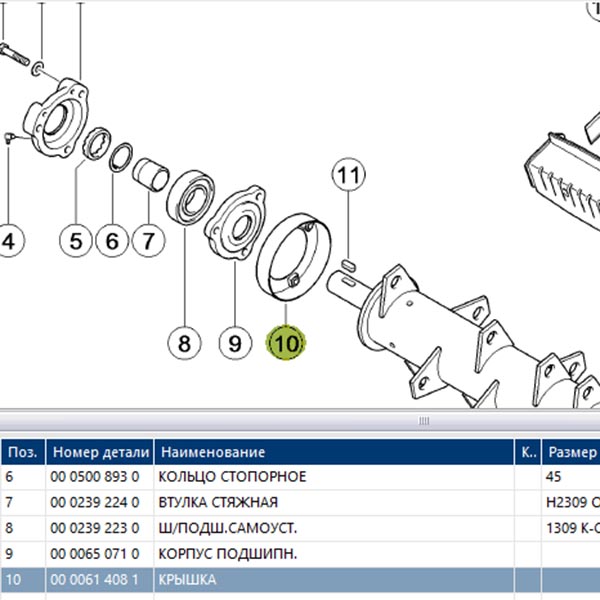Select the КОЛЬЦО СТОПОРНОЕ table row

[300, 477]
